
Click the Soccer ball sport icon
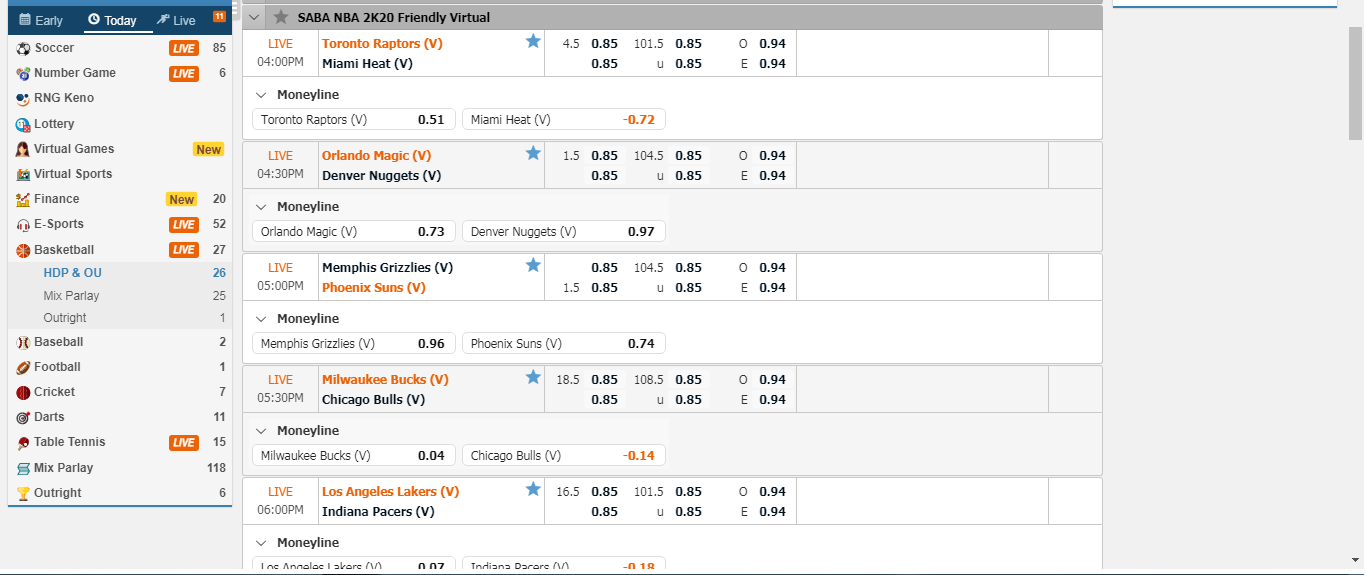click(23, 48)
